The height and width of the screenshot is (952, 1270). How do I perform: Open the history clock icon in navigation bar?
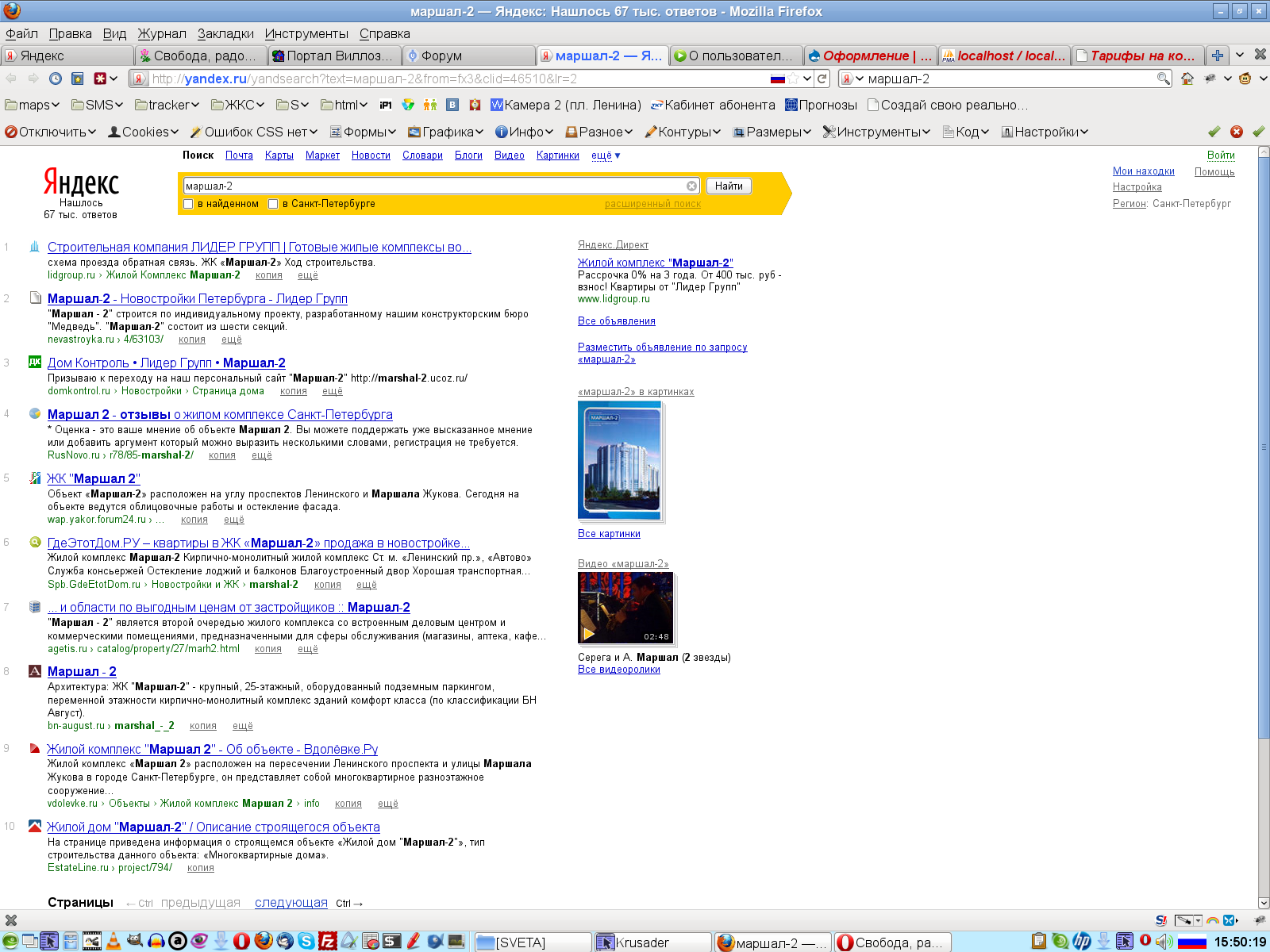[56, 79]
